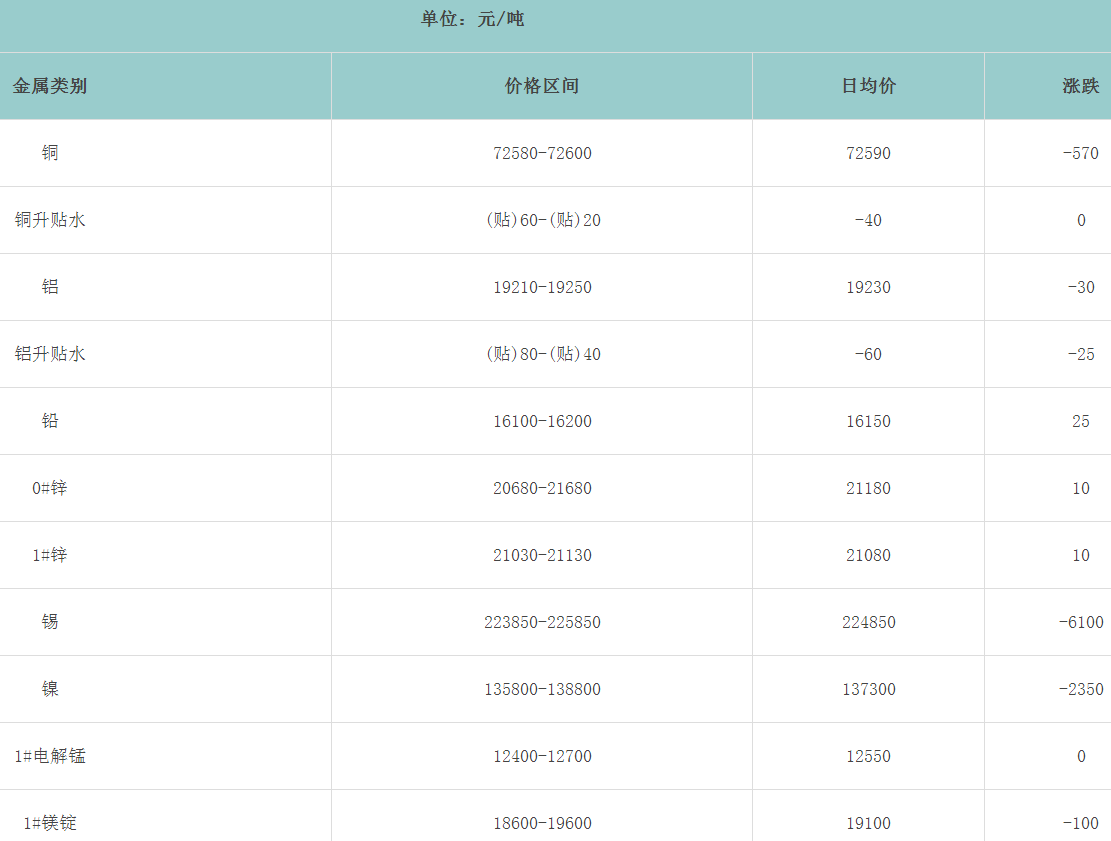Click aluminum price range 19210-19250
This screenshot has height=841, width=1111.
click(x=542, y=287)
